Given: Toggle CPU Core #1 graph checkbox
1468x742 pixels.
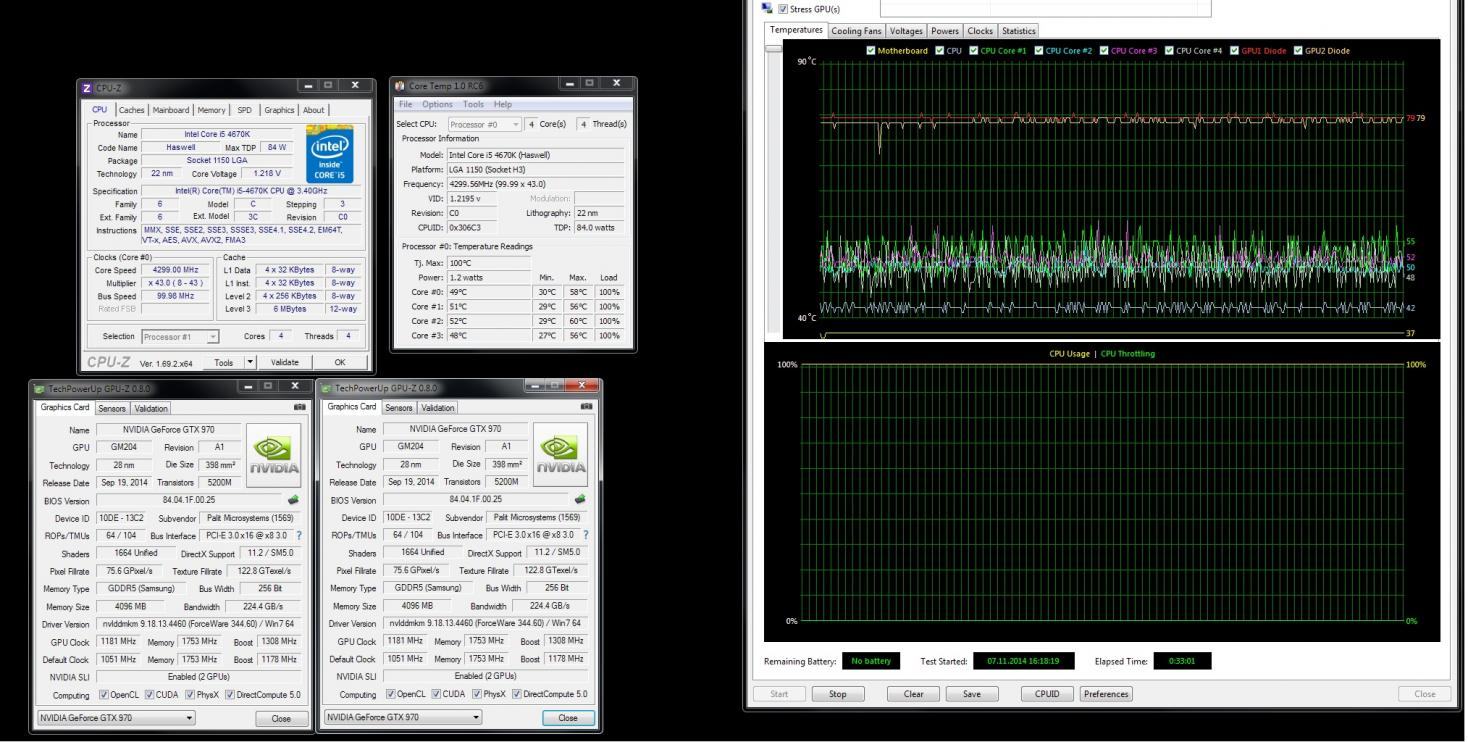Looking at the screenshot, I should (974, 50).
